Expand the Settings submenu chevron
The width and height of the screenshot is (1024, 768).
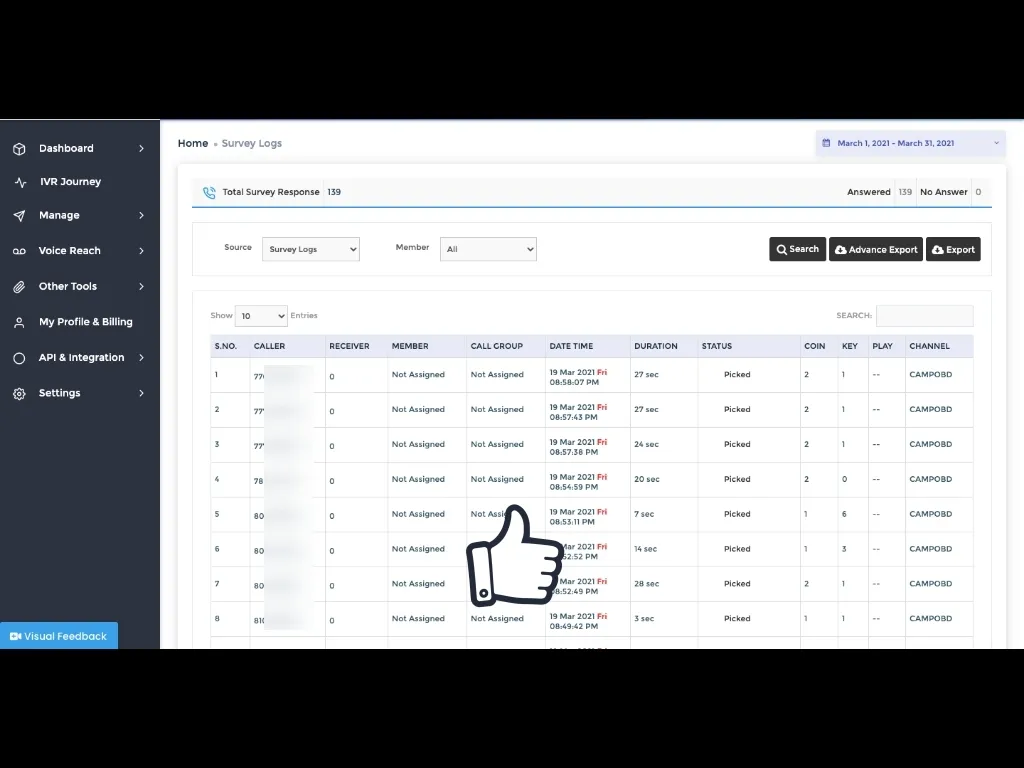[x=141, y=392]
